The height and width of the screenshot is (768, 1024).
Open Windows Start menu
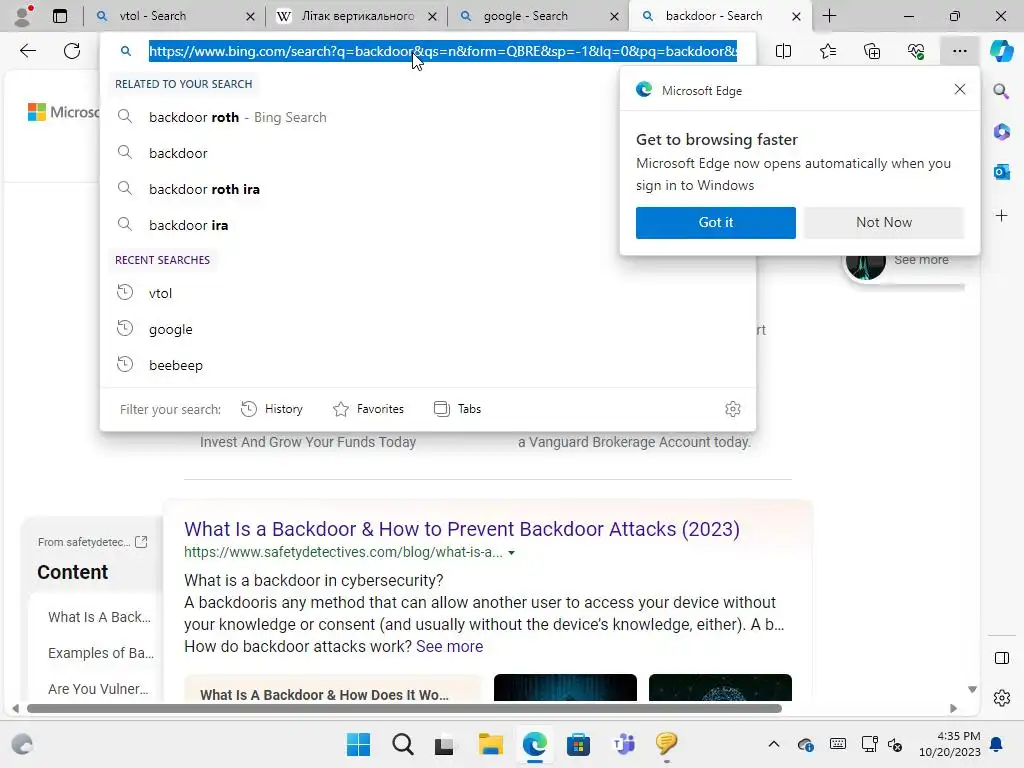pos(358,744)
